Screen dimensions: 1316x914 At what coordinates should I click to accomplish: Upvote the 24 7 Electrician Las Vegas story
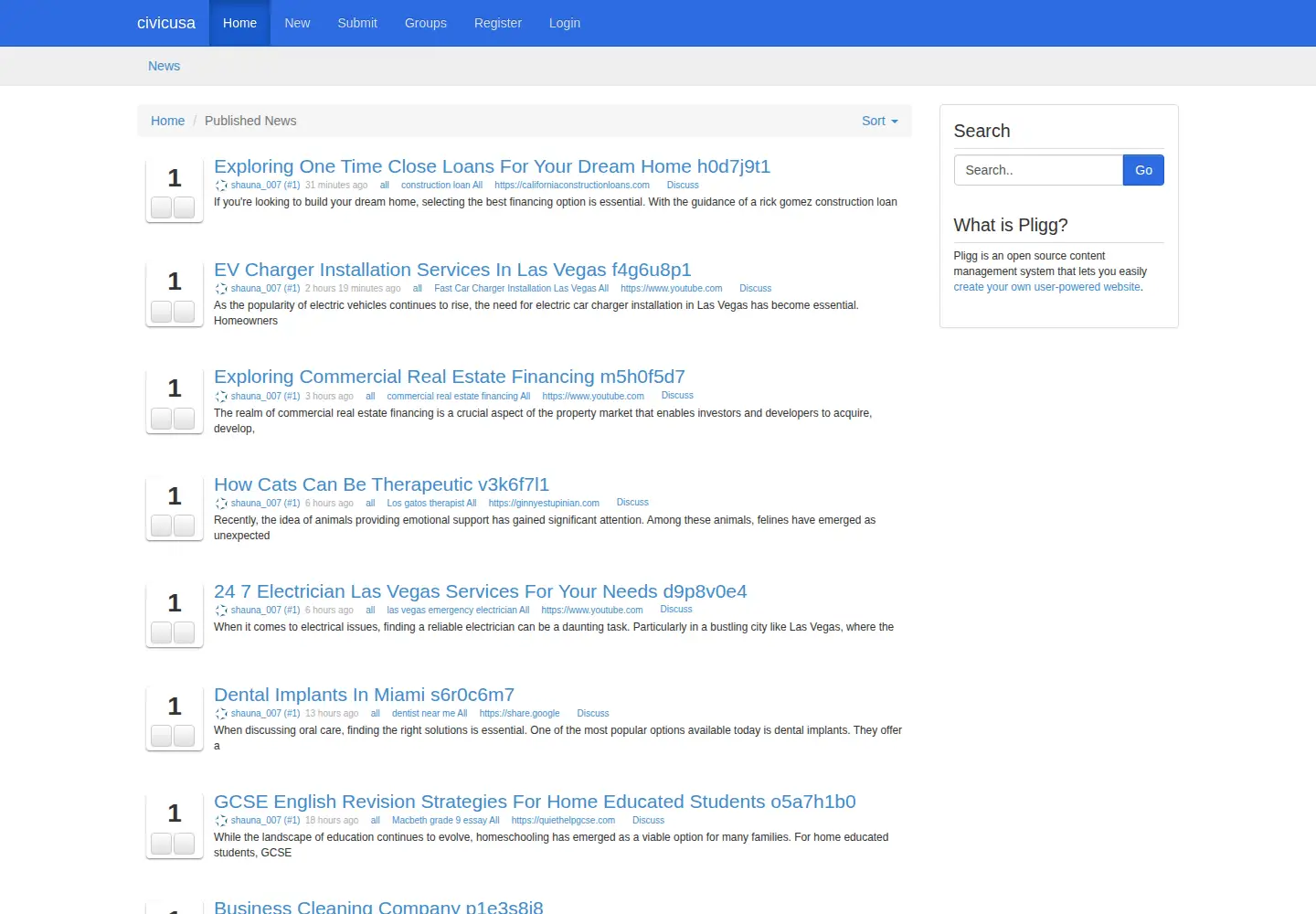point(162,632)
